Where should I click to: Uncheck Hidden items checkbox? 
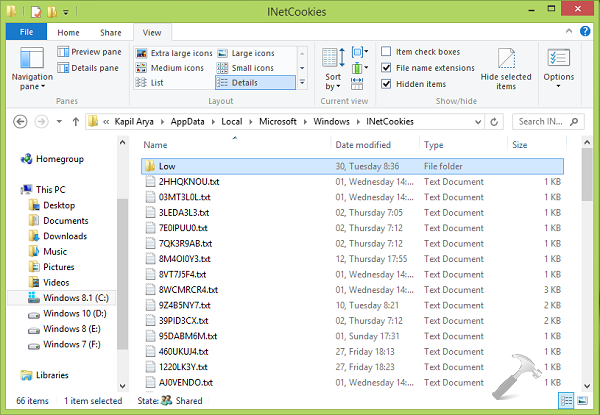386,84
